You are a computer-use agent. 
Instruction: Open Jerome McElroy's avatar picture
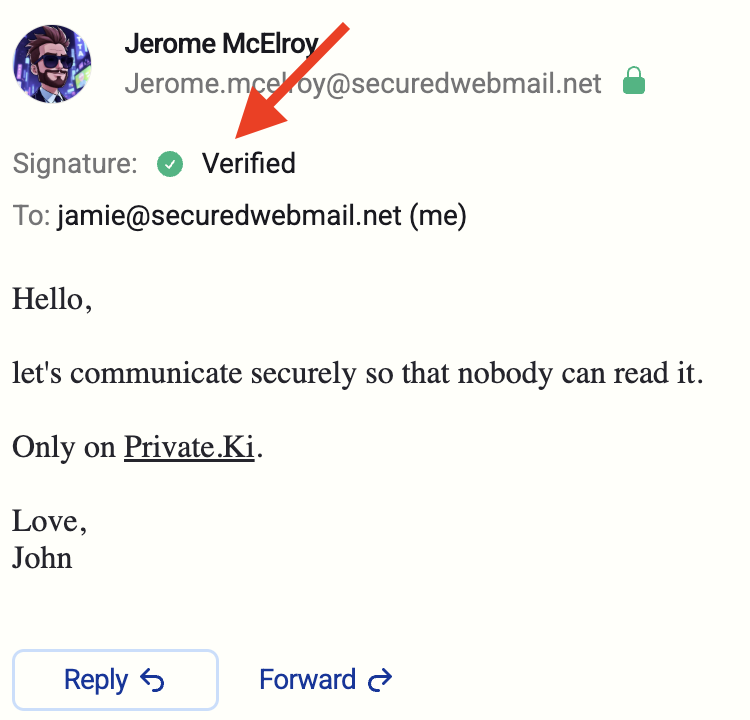[x=52, y=64]
